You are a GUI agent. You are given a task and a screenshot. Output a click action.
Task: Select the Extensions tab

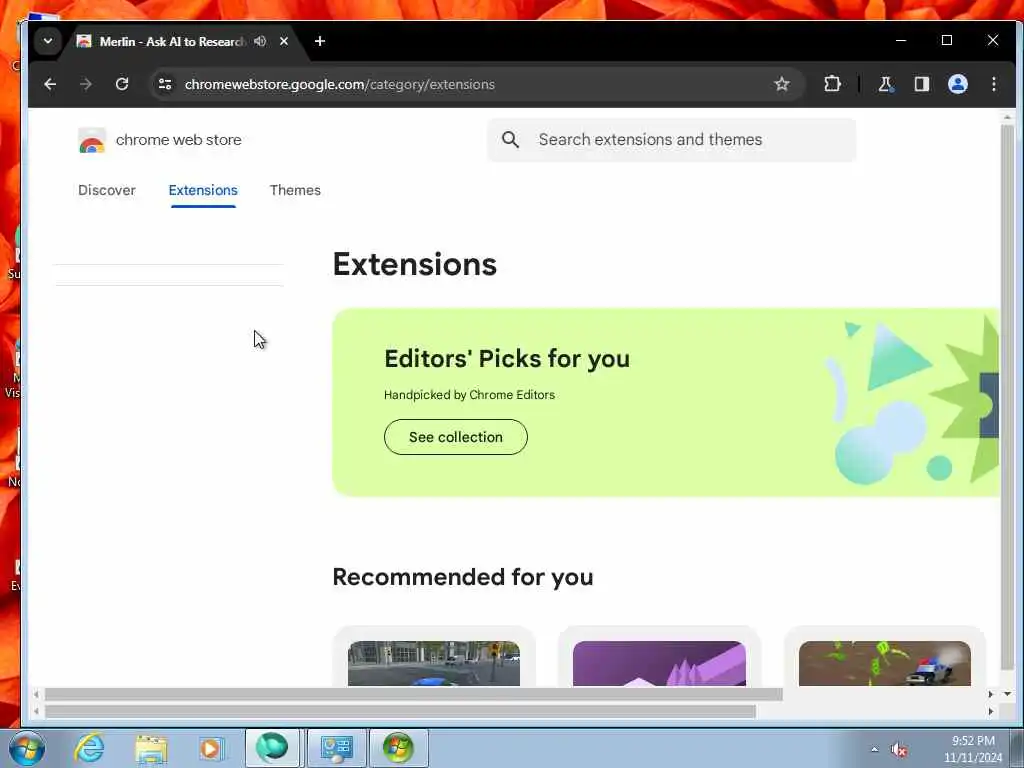coord(203,190)
